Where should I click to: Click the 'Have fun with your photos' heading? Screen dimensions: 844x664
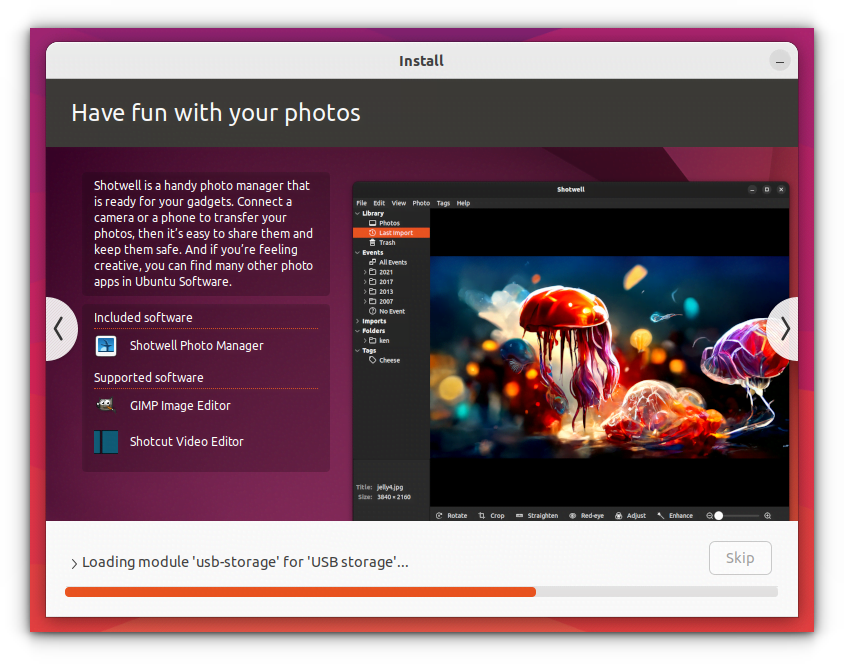216,113
